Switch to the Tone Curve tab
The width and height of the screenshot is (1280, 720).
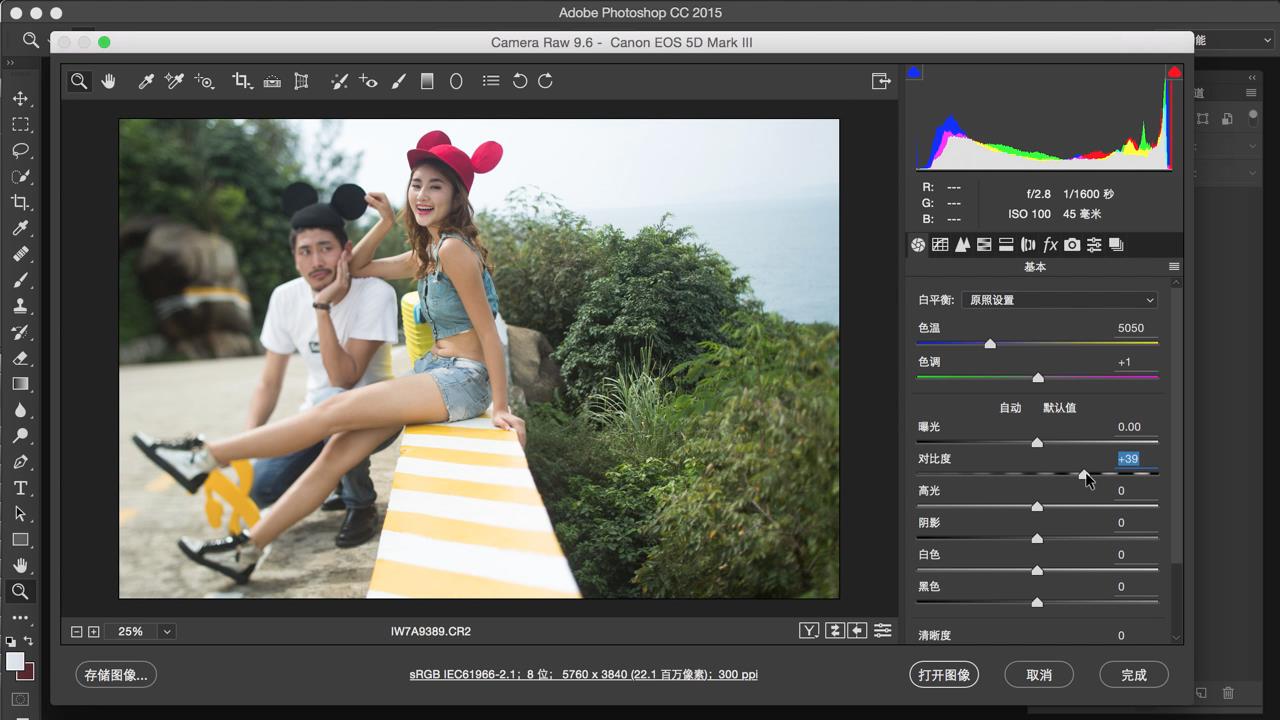point(940,245)
